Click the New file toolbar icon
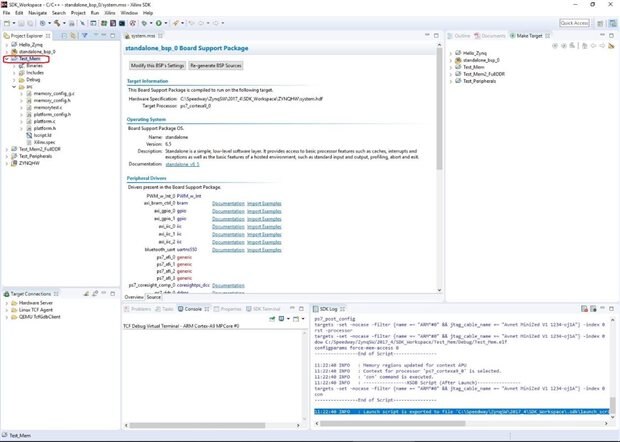The height and width of the screenshot is (442, 620). pos(7,22)
